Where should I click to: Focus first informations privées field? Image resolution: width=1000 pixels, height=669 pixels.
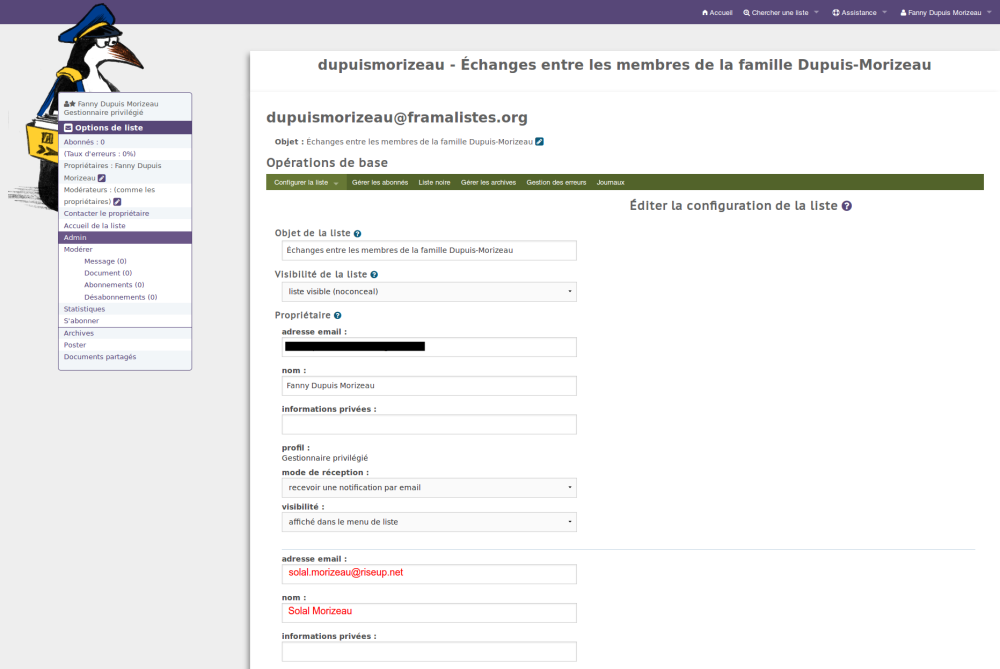coord(429,425)
